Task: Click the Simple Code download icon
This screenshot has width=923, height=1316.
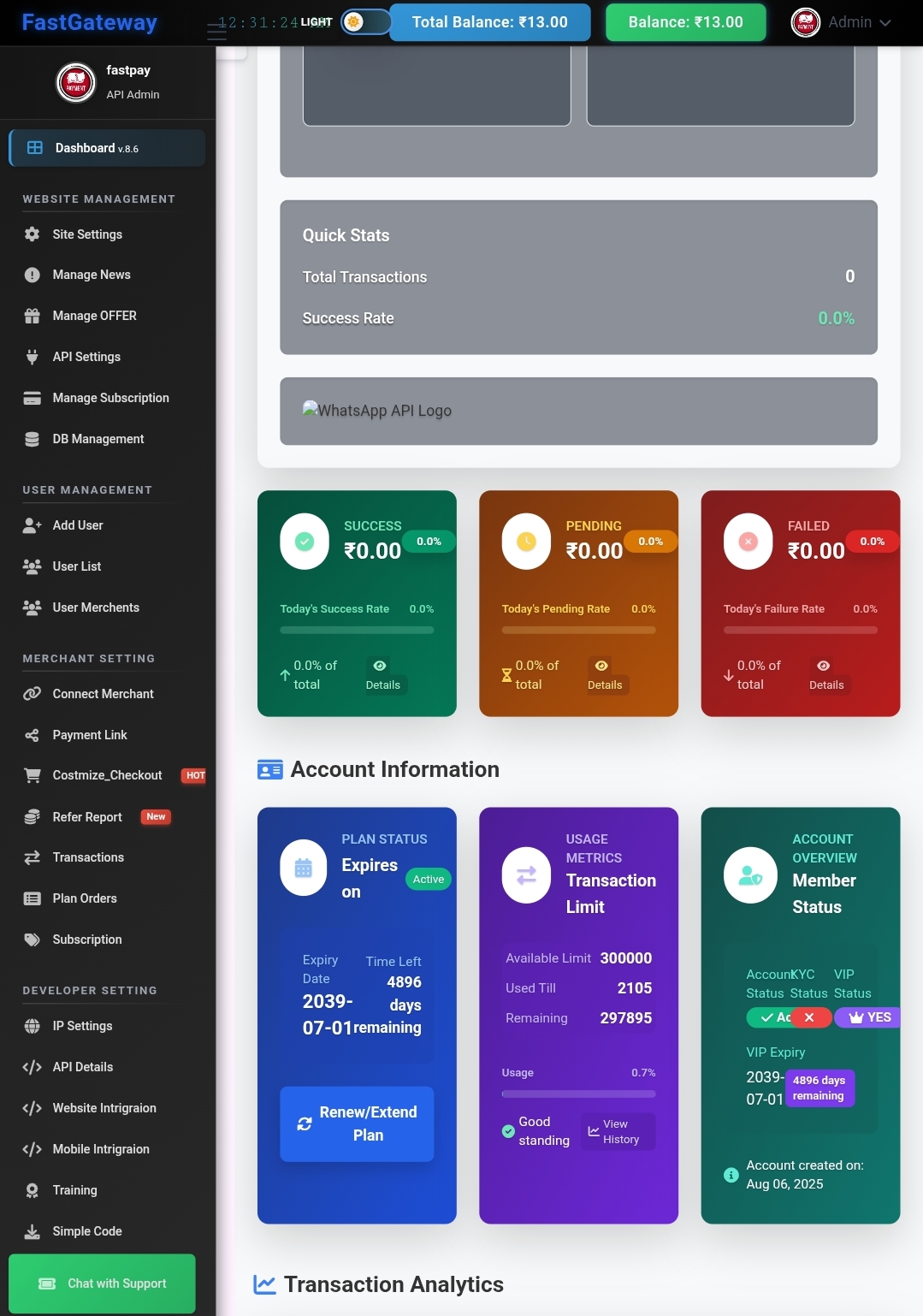Action: coord(33,1231)
